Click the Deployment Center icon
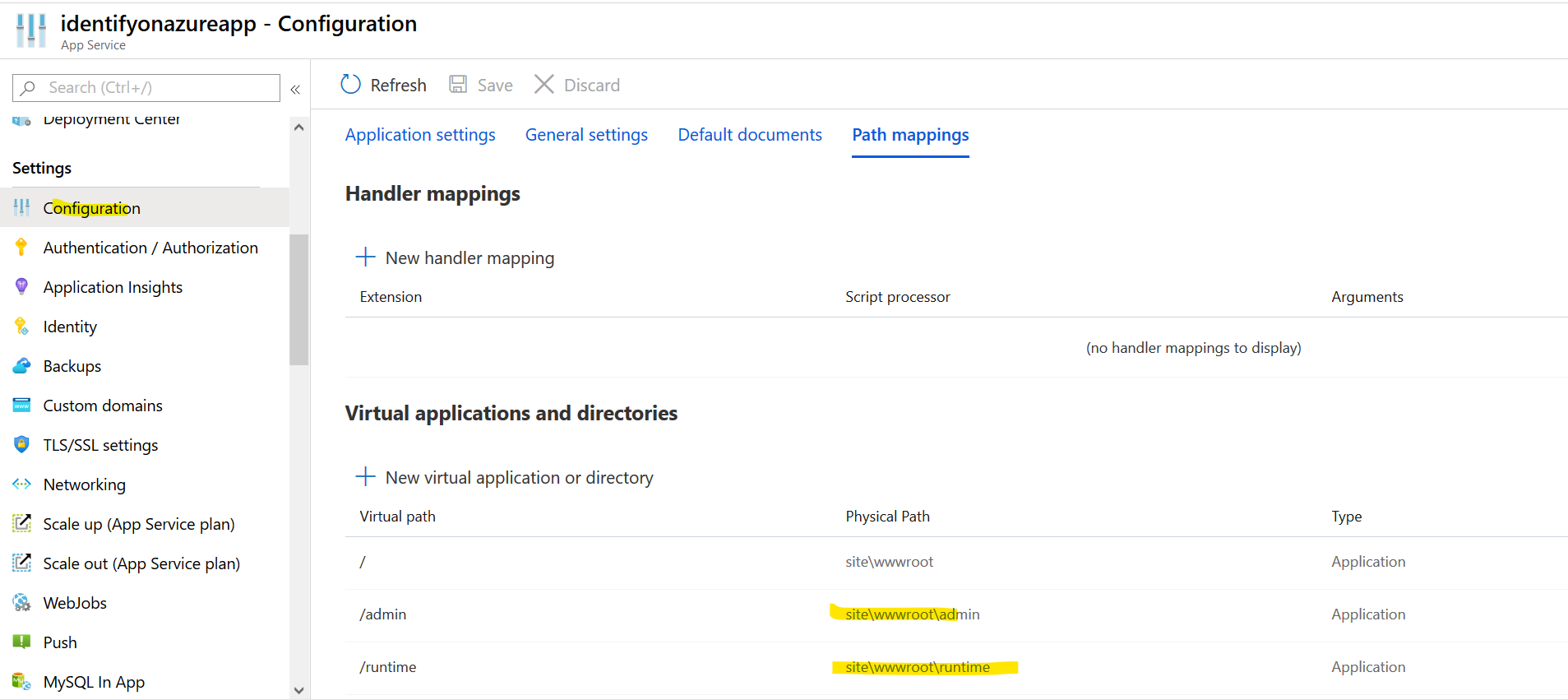The width and height of the screenshot is (1568, 700). 21,121
